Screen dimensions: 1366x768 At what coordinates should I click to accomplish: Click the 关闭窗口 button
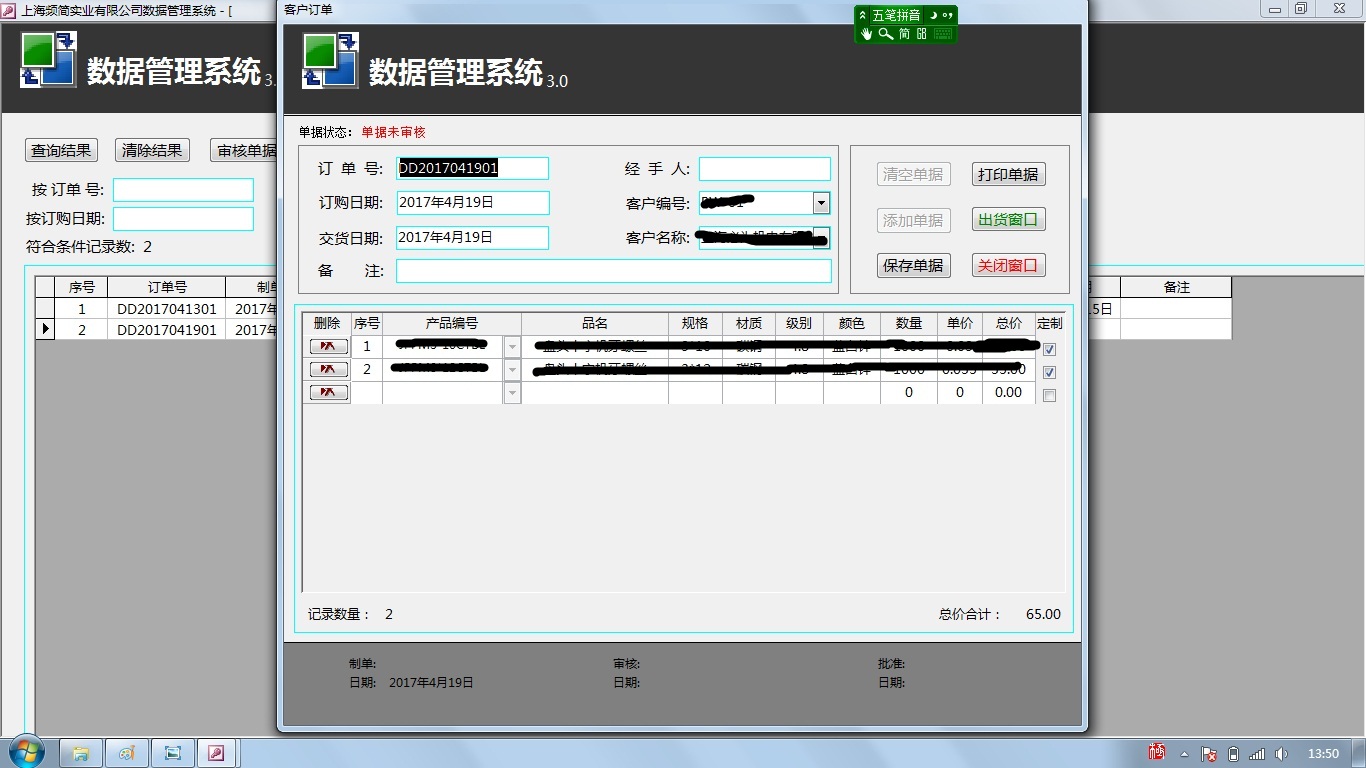point(1008,265)
